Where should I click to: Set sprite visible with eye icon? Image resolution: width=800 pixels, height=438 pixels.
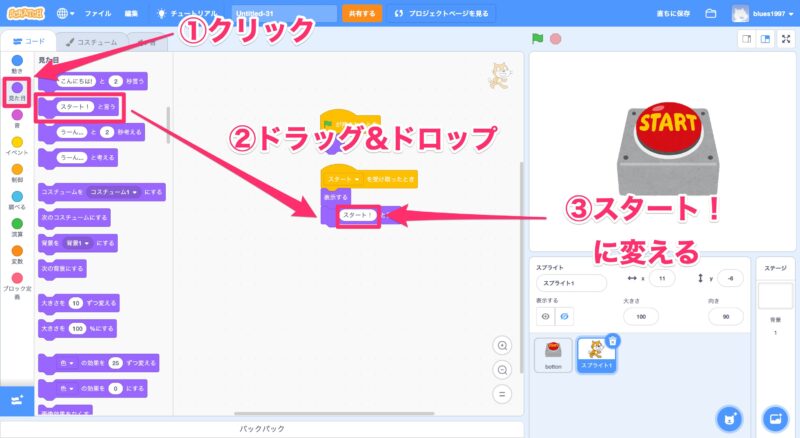coord(546,316)
